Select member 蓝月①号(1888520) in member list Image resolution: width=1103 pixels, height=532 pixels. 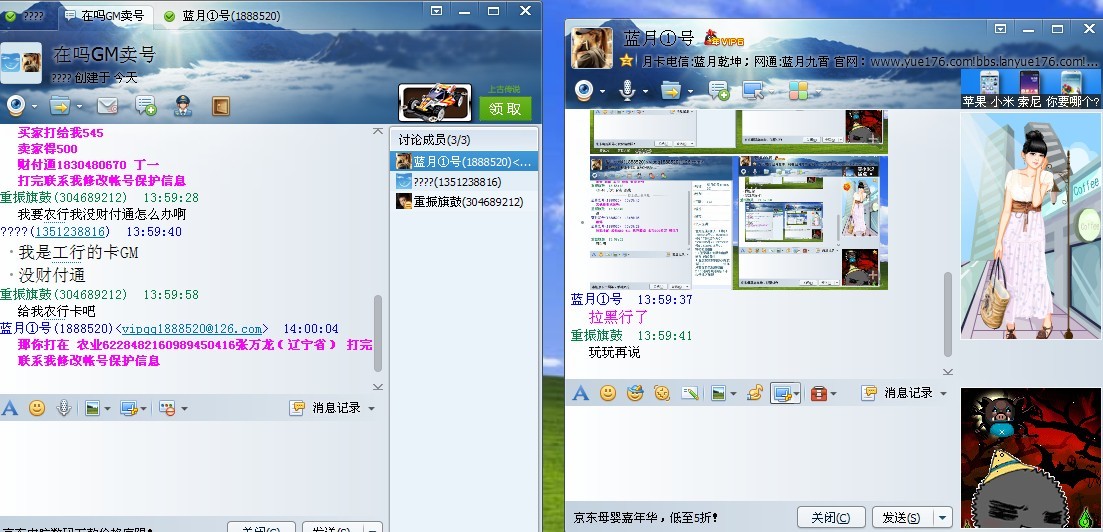pyautogui.click(x=464, y=162)
